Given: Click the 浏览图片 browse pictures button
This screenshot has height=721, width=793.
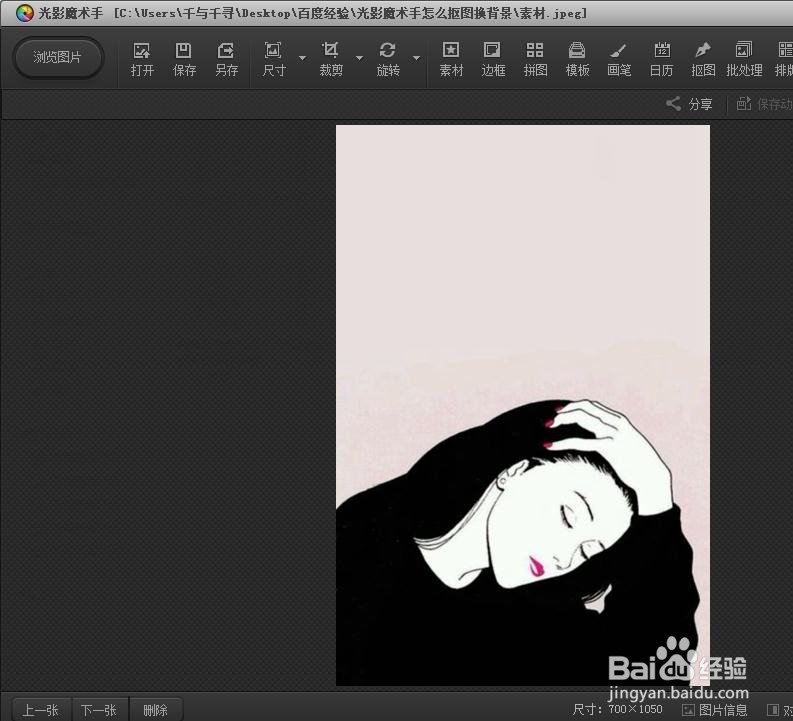Looking at the screenshot, I should coord(58,58).
